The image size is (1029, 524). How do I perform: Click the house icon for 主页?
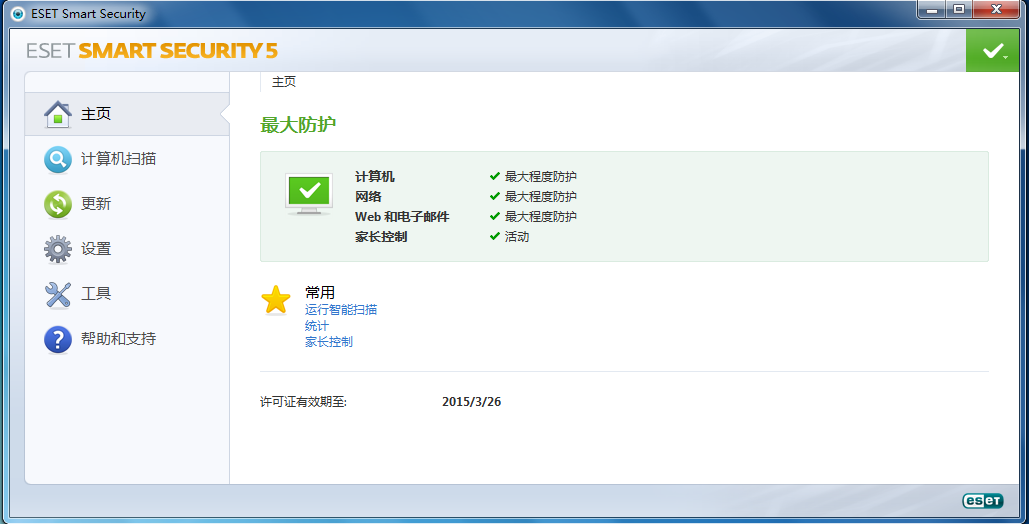pos(58,114)
